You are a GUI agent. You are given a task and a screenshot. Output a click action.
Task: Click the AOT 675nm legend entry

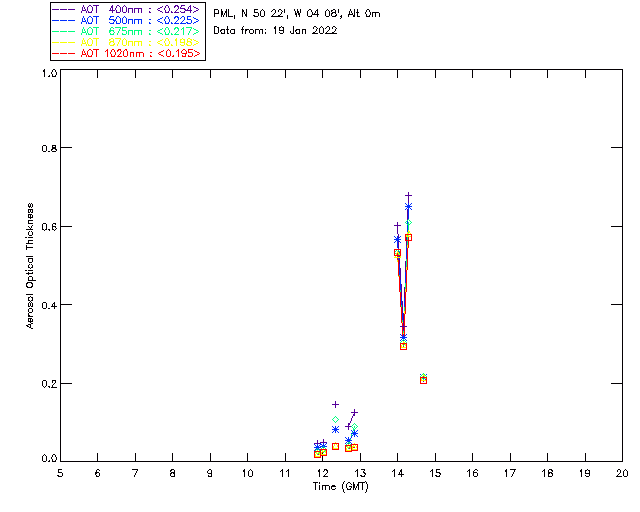[x=126, y=31]
